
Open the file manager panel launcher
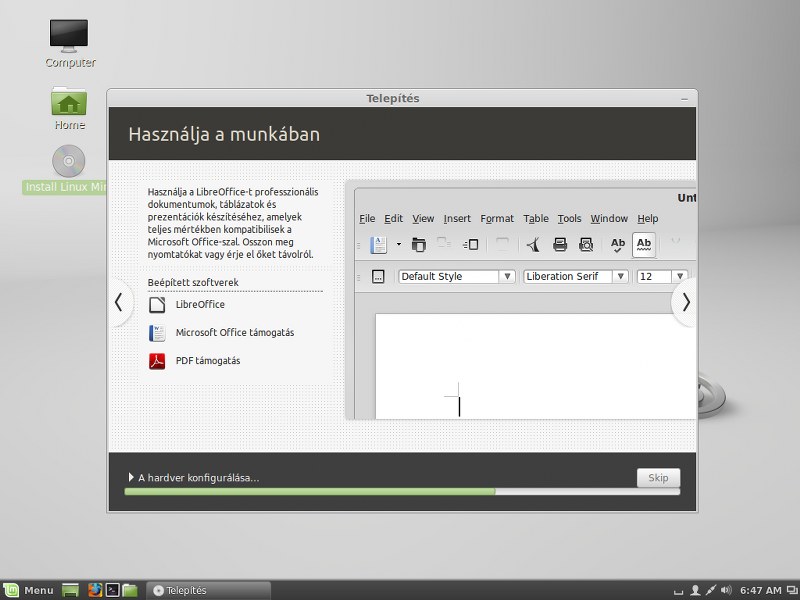point(130,590)
